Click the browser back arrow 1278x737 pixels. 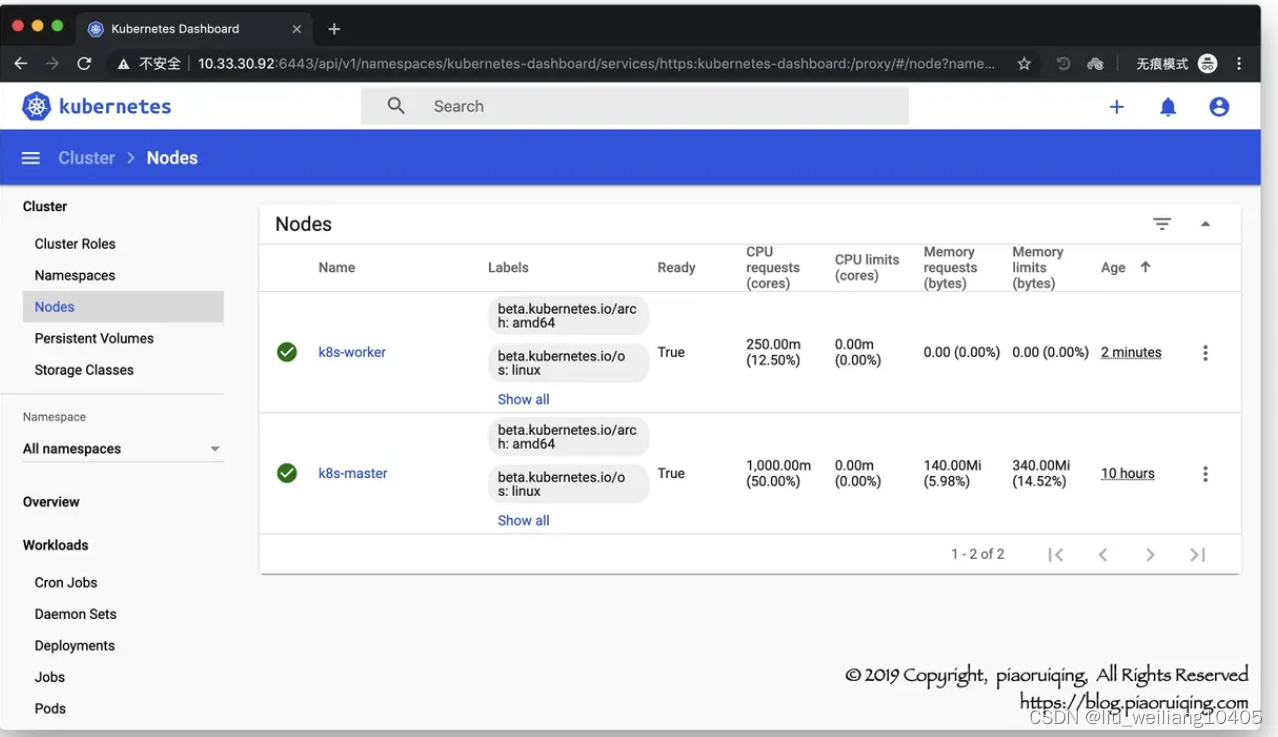coord(21,63)
